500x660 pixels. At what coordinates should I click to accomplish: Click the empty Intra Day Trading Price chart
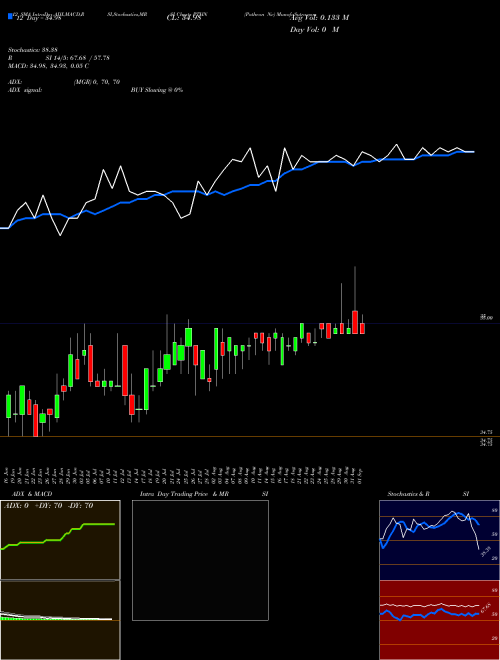pos(200,560)
